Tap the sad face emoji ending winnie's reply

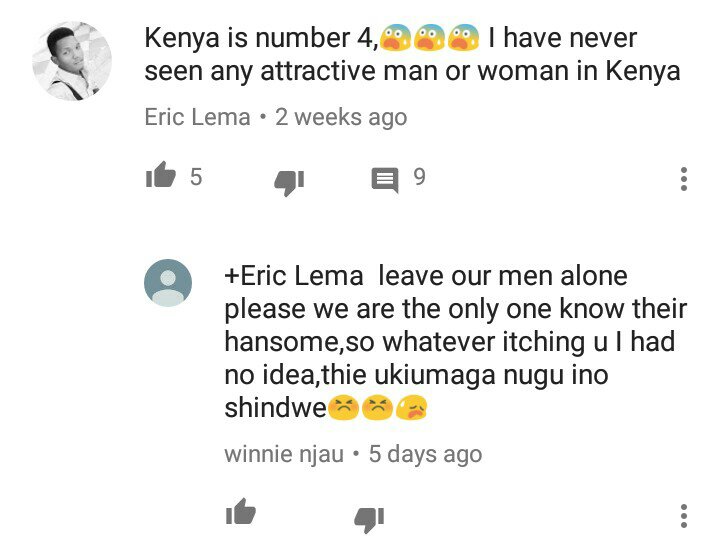pos(411,408)
